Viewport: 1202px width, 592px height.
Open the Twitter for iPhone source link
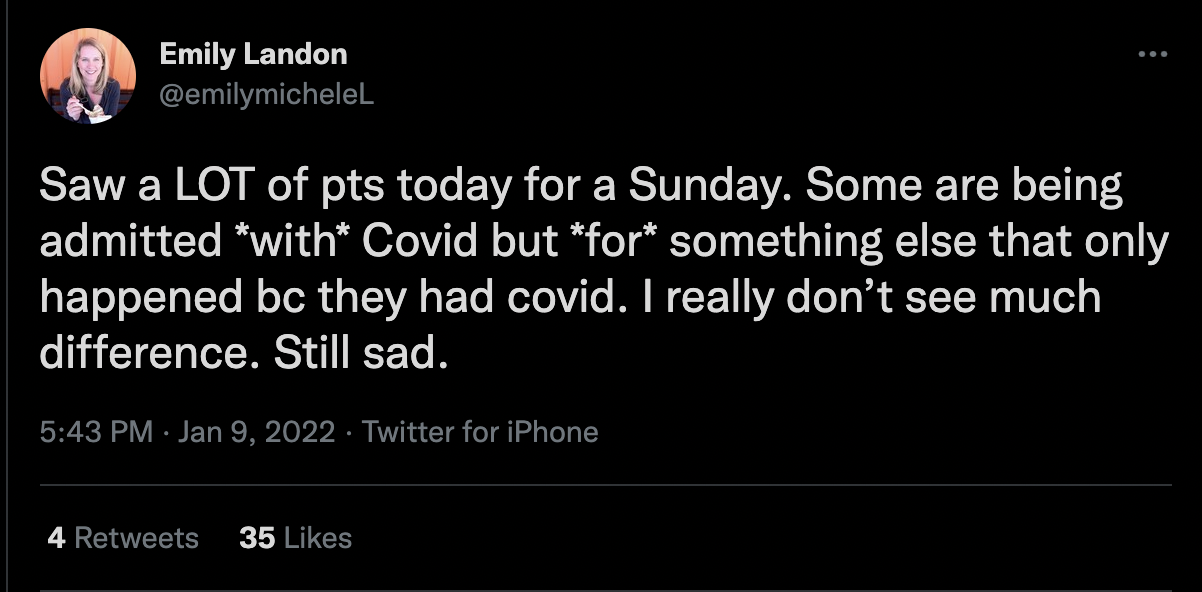click(480, 432)
